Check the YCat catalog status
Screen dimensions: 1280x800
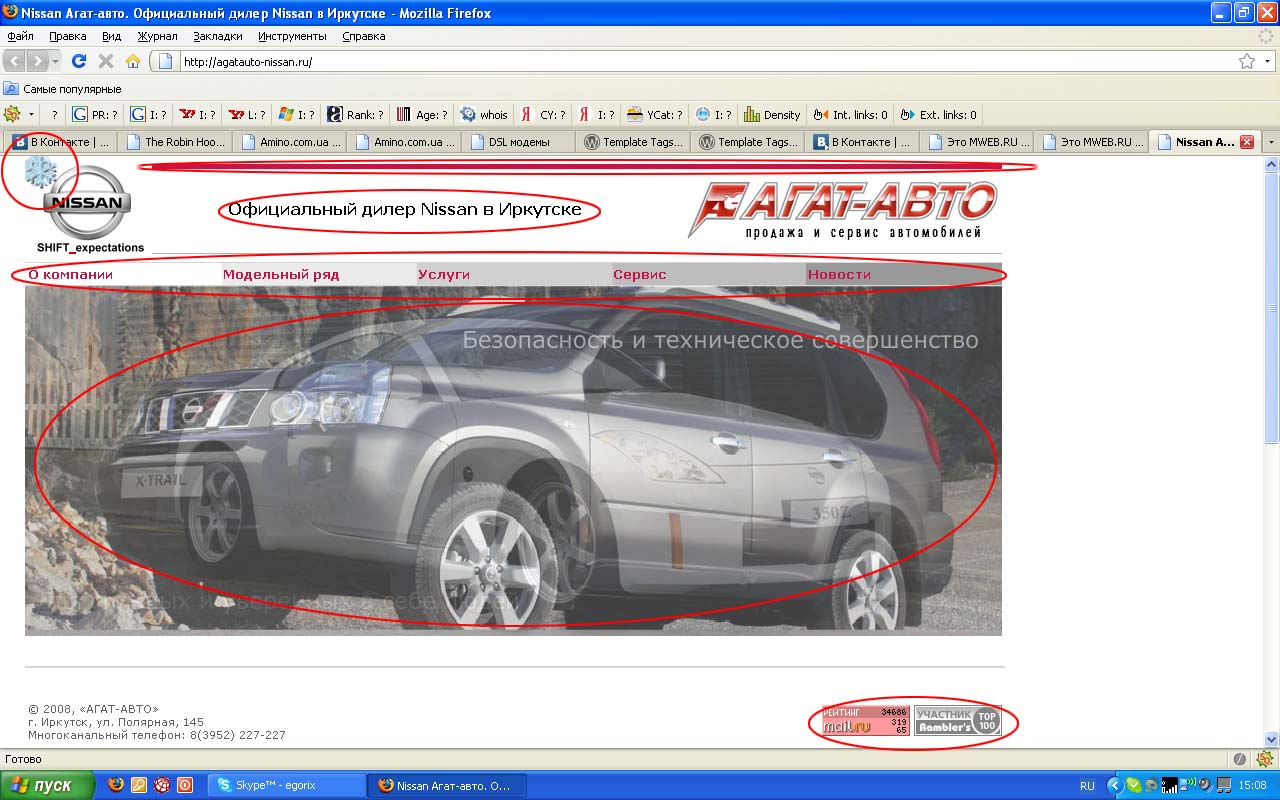coord(655,114)
